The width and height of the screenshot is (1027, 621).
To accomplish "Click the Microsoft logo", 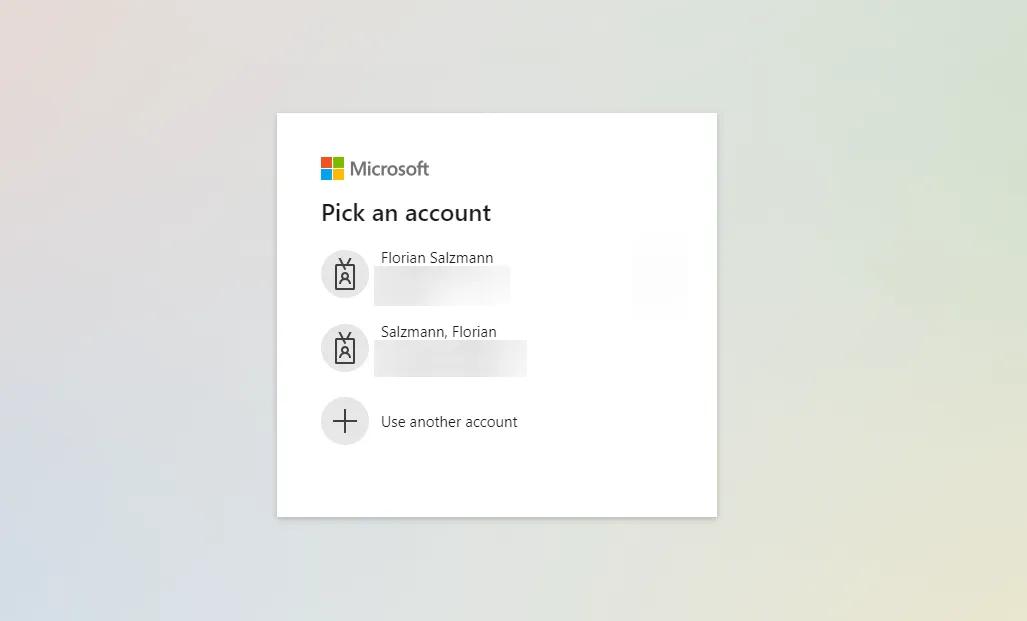I will point(375,168).
